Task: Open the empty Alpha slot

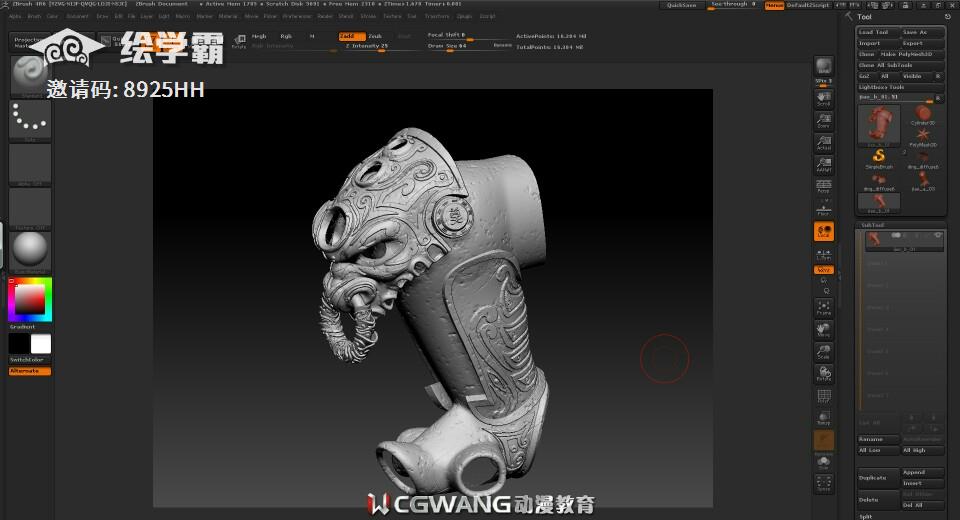Action: coord(30,164)
